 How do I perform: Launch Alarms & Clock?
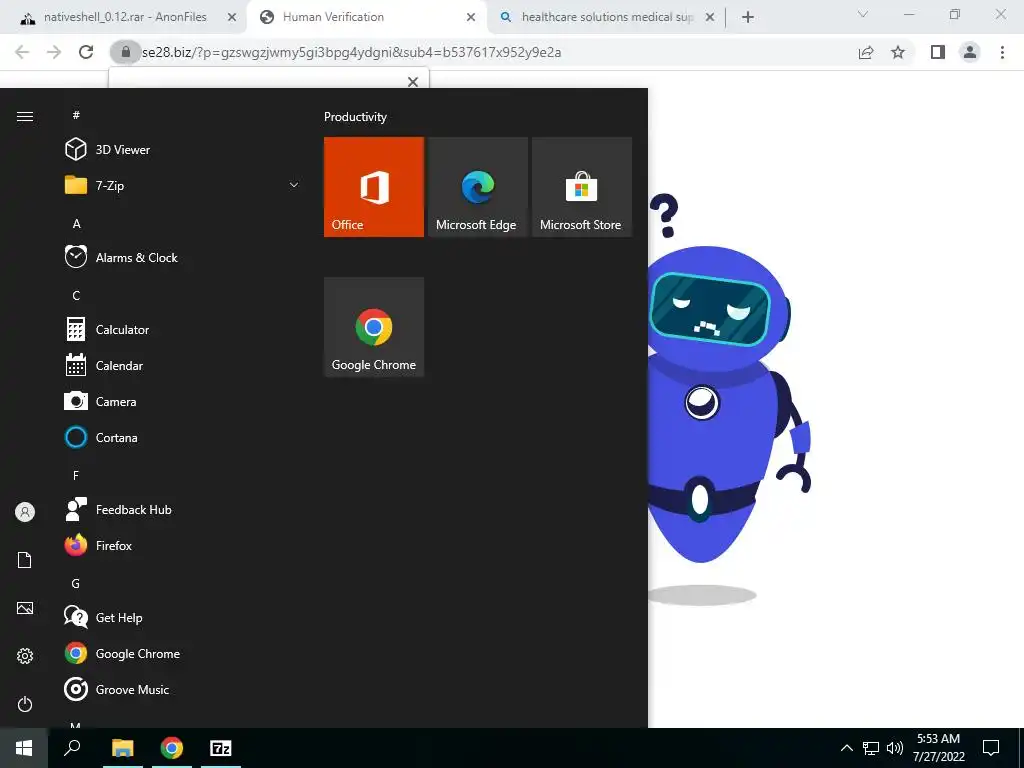click(x=183, y=257)
